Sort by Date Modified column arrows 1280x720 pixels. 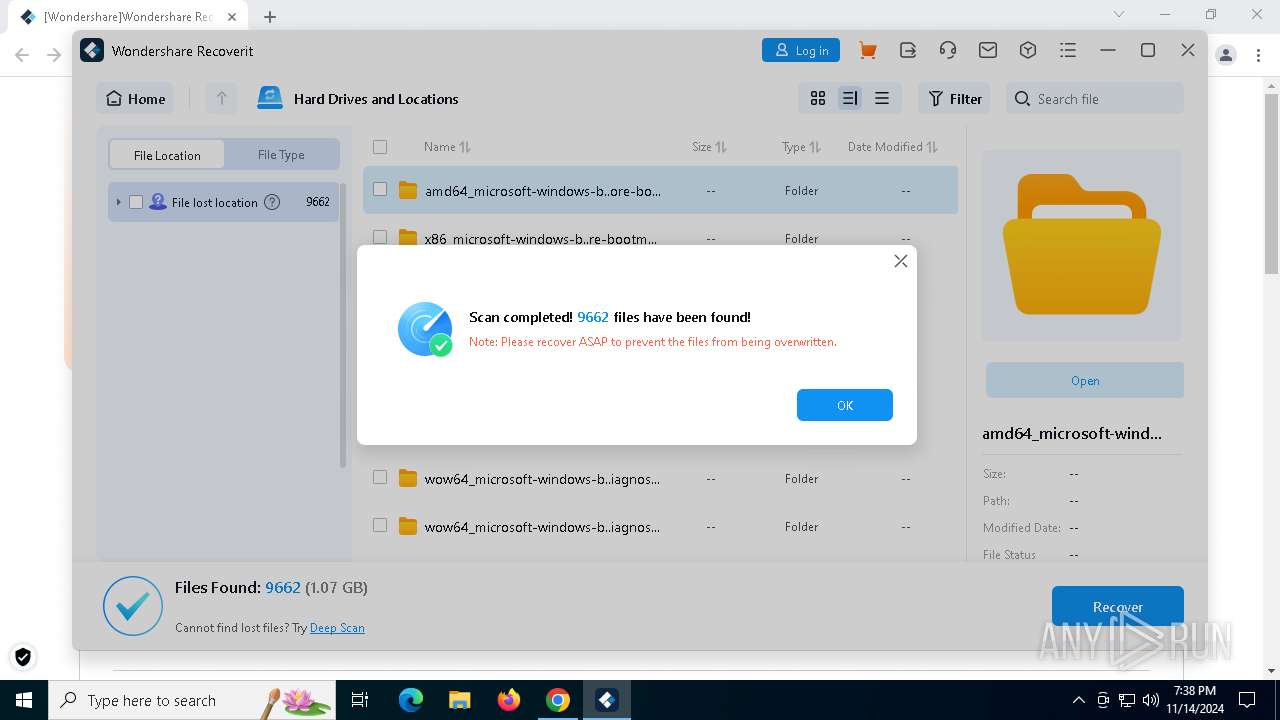click(x=932, y=147)
